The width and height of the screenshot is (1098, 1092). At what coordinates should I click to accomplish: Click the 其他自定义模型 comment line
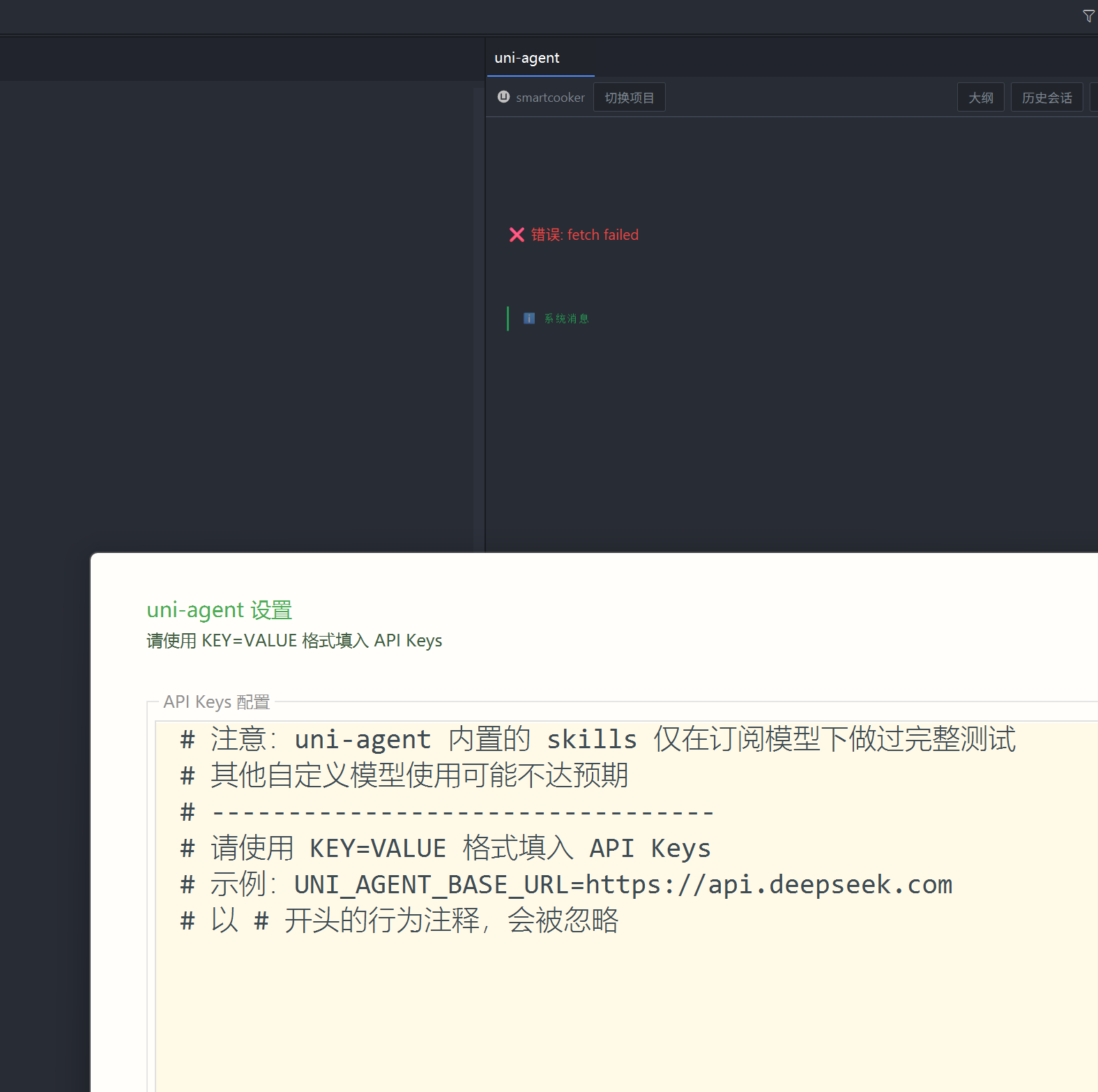point(418,775)
